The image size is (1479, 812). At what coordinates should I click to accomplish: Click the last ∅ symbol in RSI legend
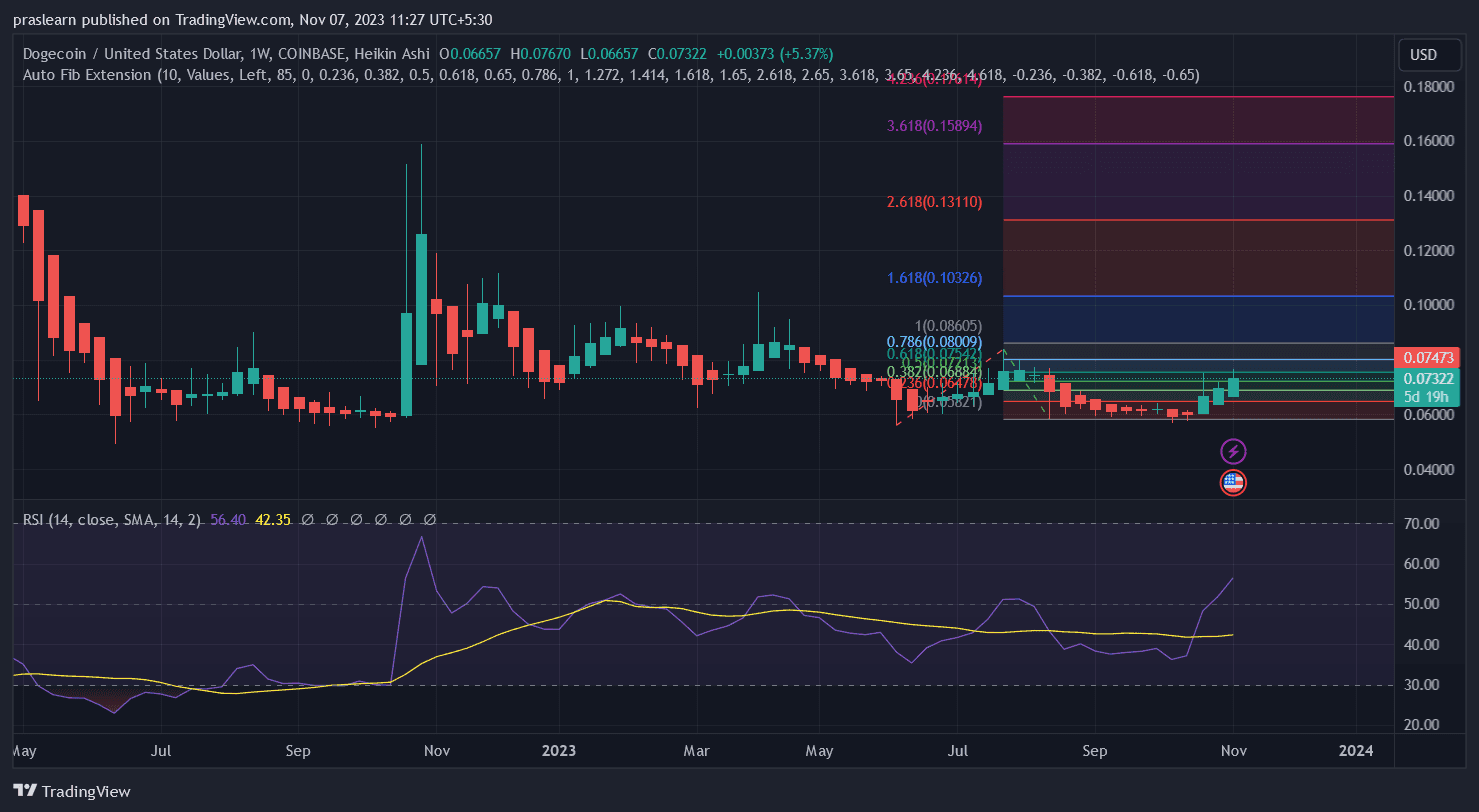coord(430,520)
